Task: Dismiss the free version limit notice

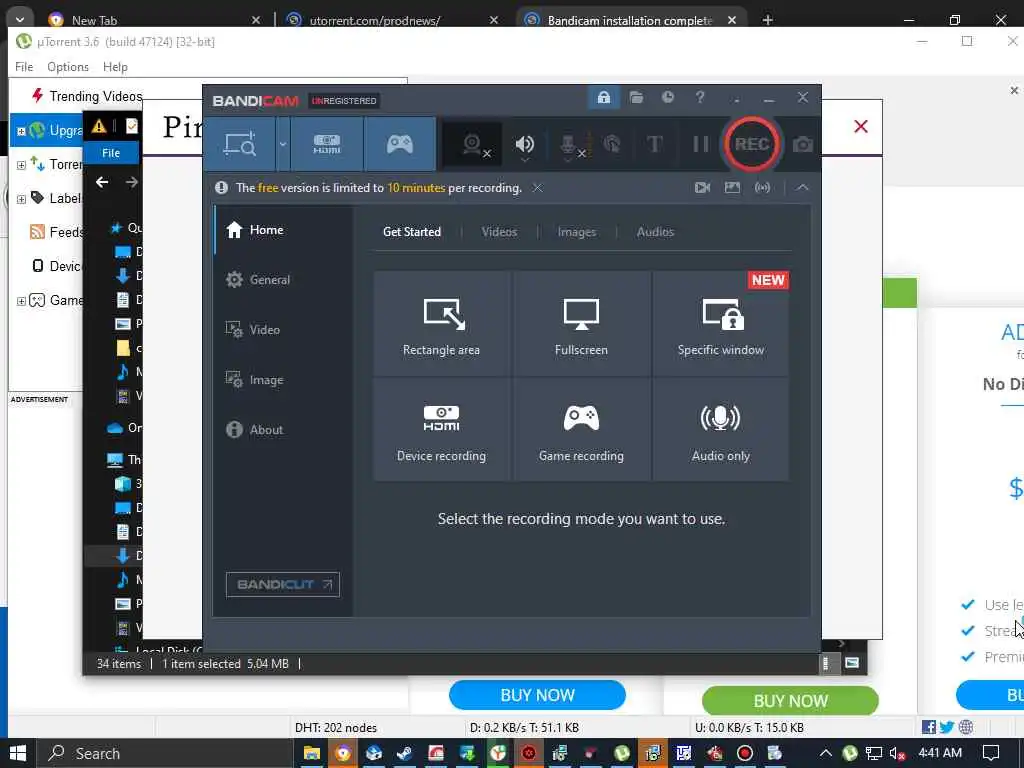Action: (x=537, y=188)
